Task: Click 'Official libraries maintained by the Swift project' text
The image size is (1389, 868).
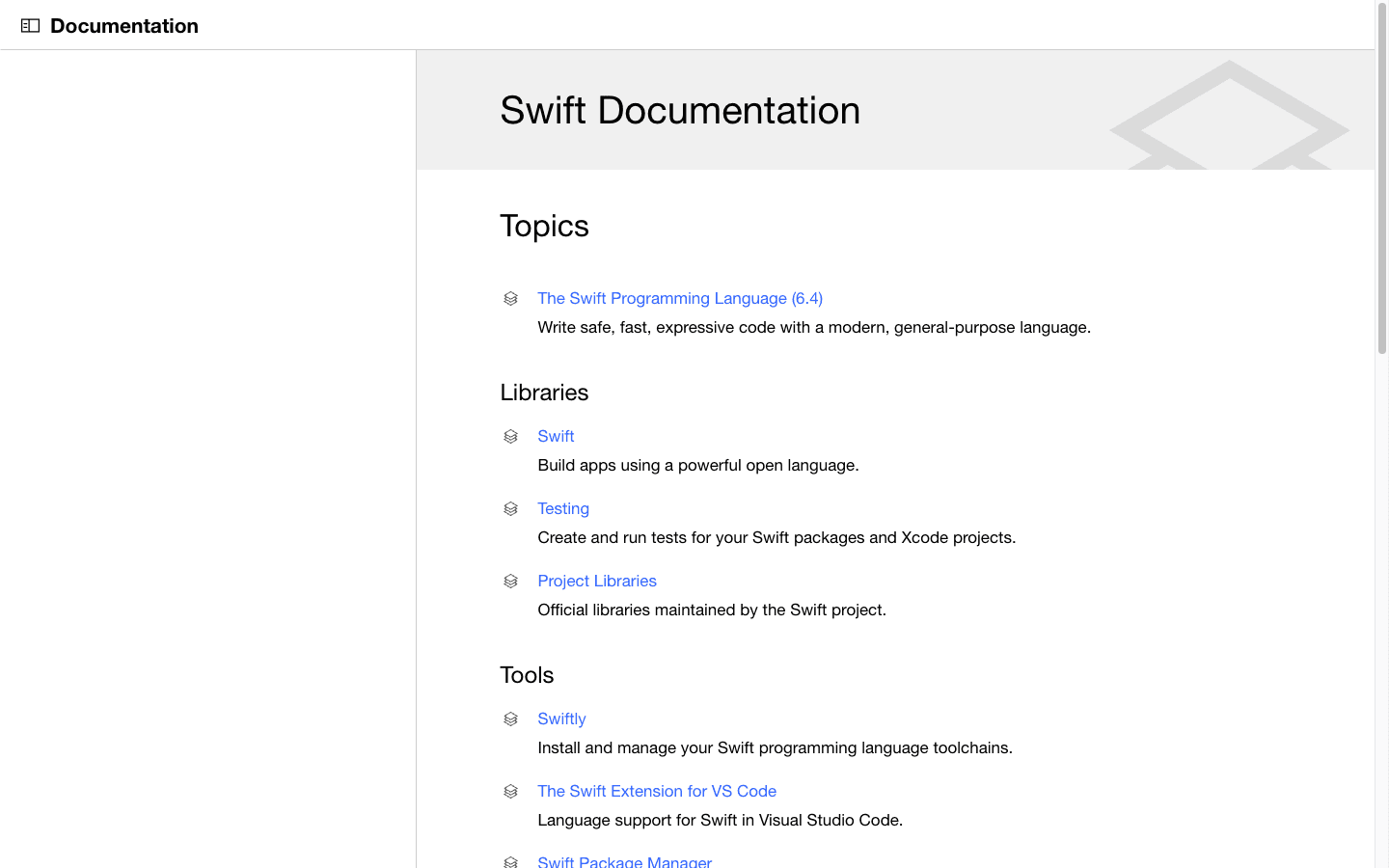Action: tap(712, 610)
